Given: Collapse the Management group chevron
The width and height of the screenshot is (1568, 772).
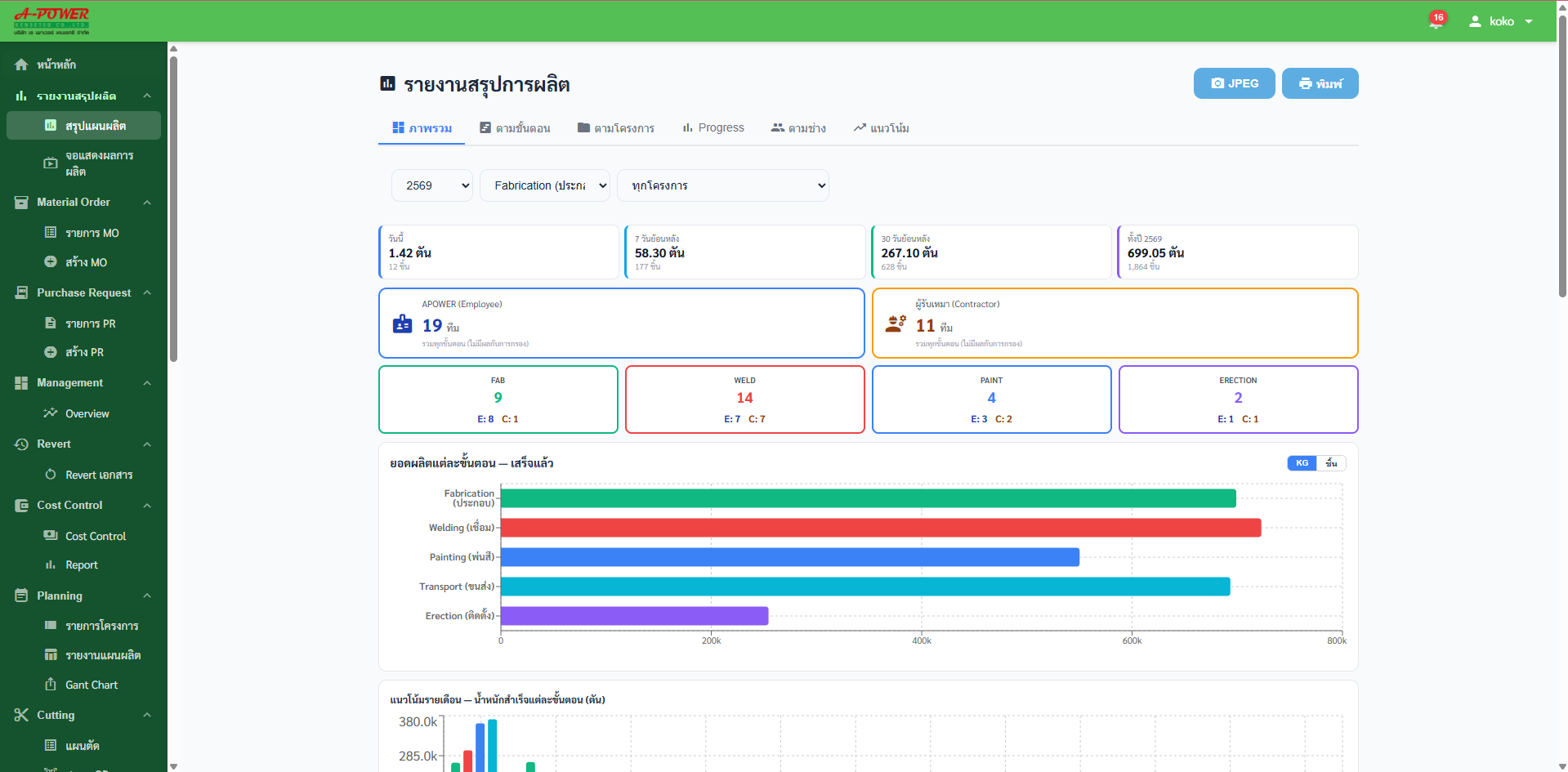Looking at the screenshot, I should coord(147,382).
